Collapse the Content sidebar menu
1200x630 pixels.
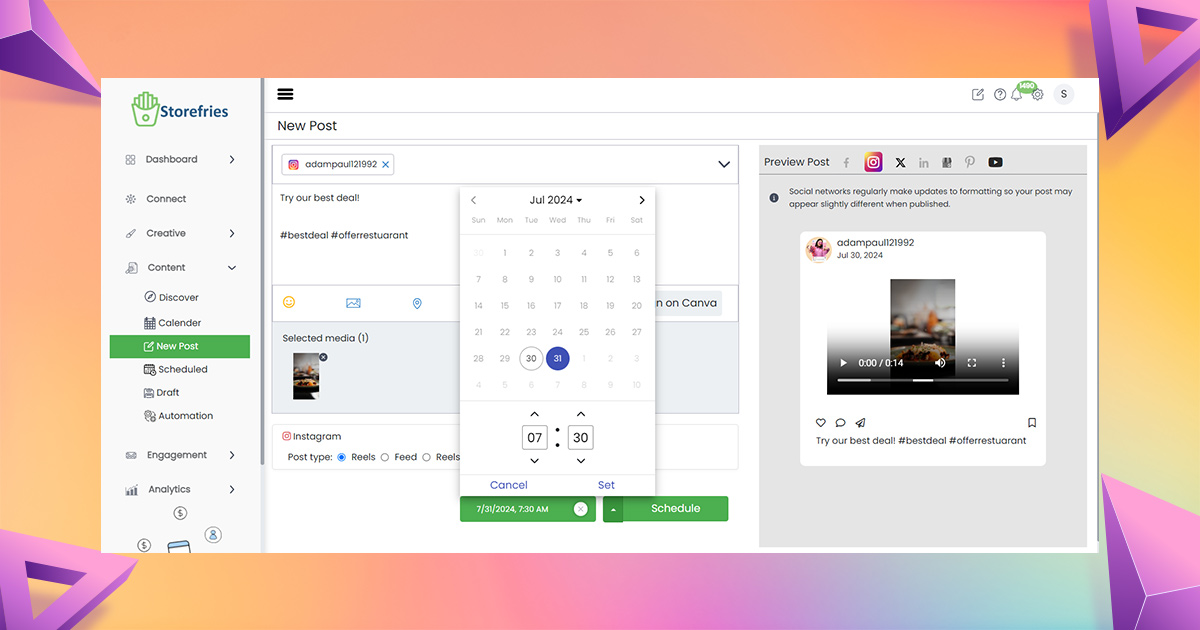click(232, 268)
